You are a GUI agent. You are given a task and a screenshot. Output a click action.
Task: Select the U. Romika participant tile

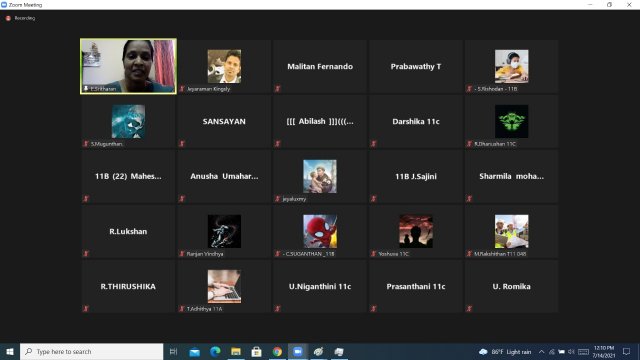[511, 286]
